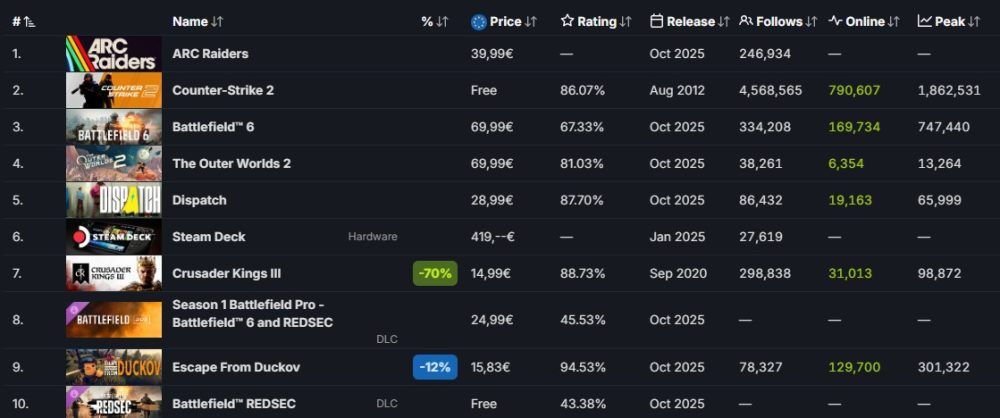The image size is (1000, 418).
Task: Select the 129,700 online count
Action: pos(854,367)
